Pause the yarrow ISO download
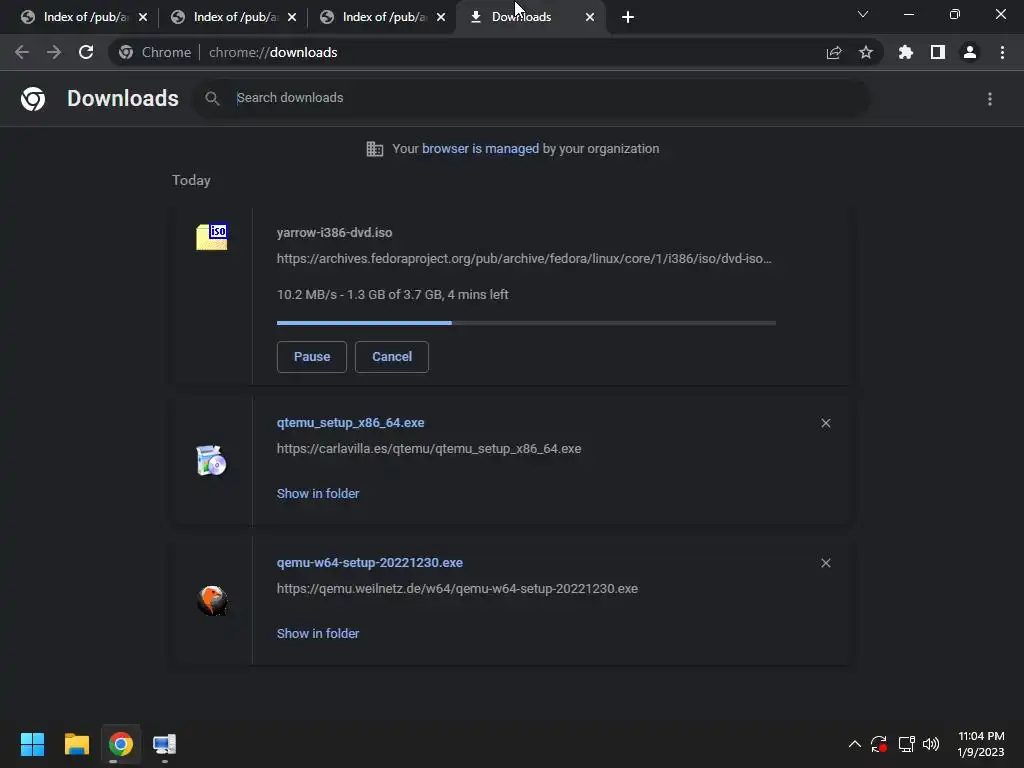Viewport: 1024px width, 768px height. pyautogui.click(x=312, y=357)
